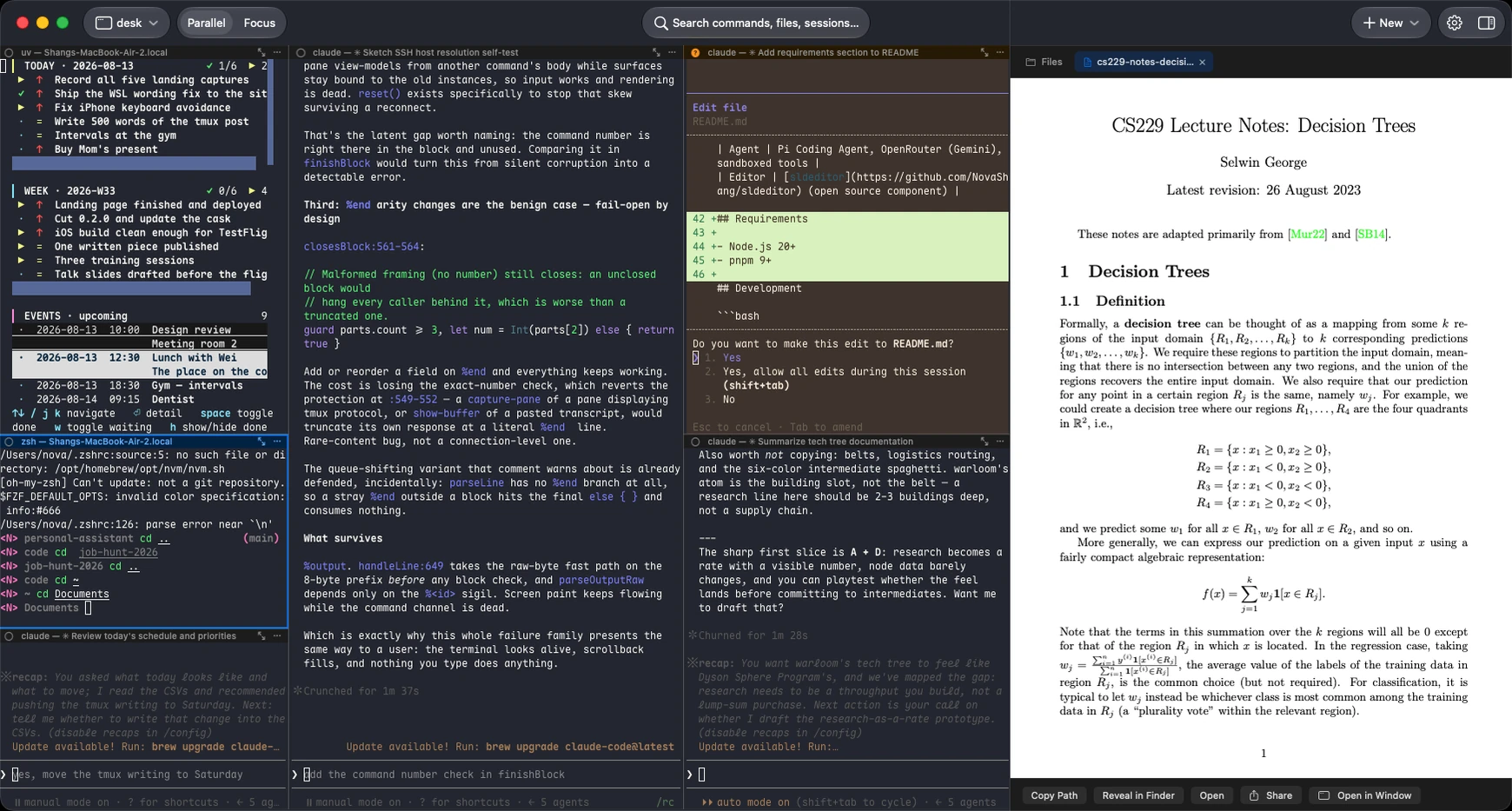Viewport: 1512px width, 811px height.
Task: Toggle the right sidebar panel icon
Action: 1487,23
